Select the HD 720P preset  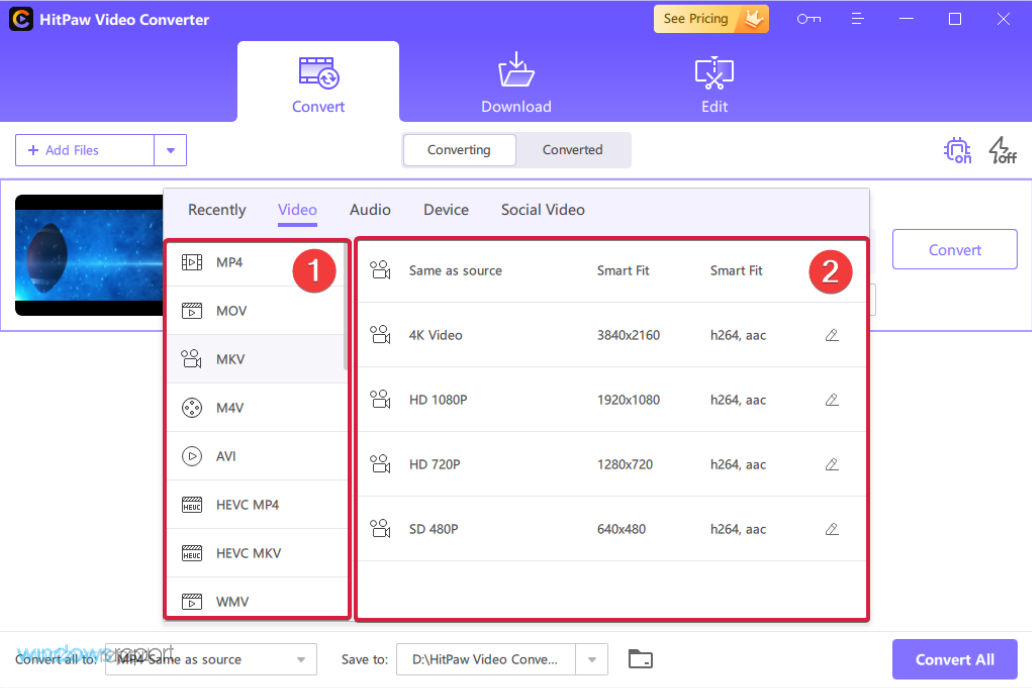point(611,464)
